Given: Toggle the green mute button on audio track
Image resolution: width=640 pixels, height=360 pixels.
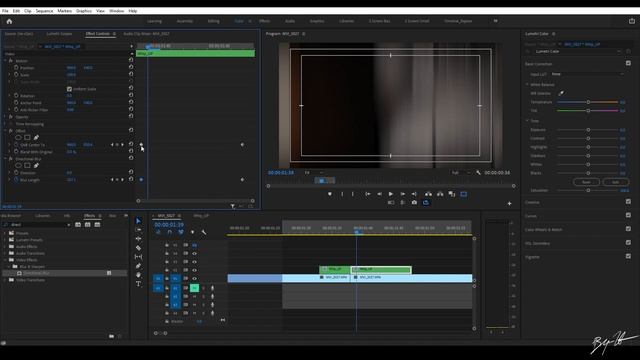Looking at the screenshot, I should pyautogui.click(x=195, y=288).
